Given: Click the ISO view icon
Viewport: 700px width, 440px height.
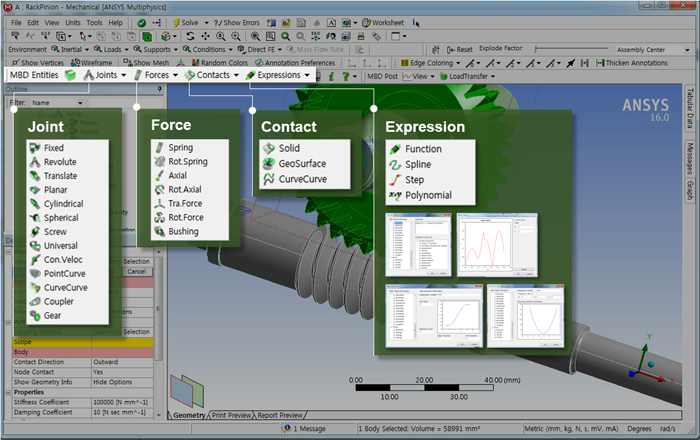Looking at the screenshot, I should coord(316,36).
